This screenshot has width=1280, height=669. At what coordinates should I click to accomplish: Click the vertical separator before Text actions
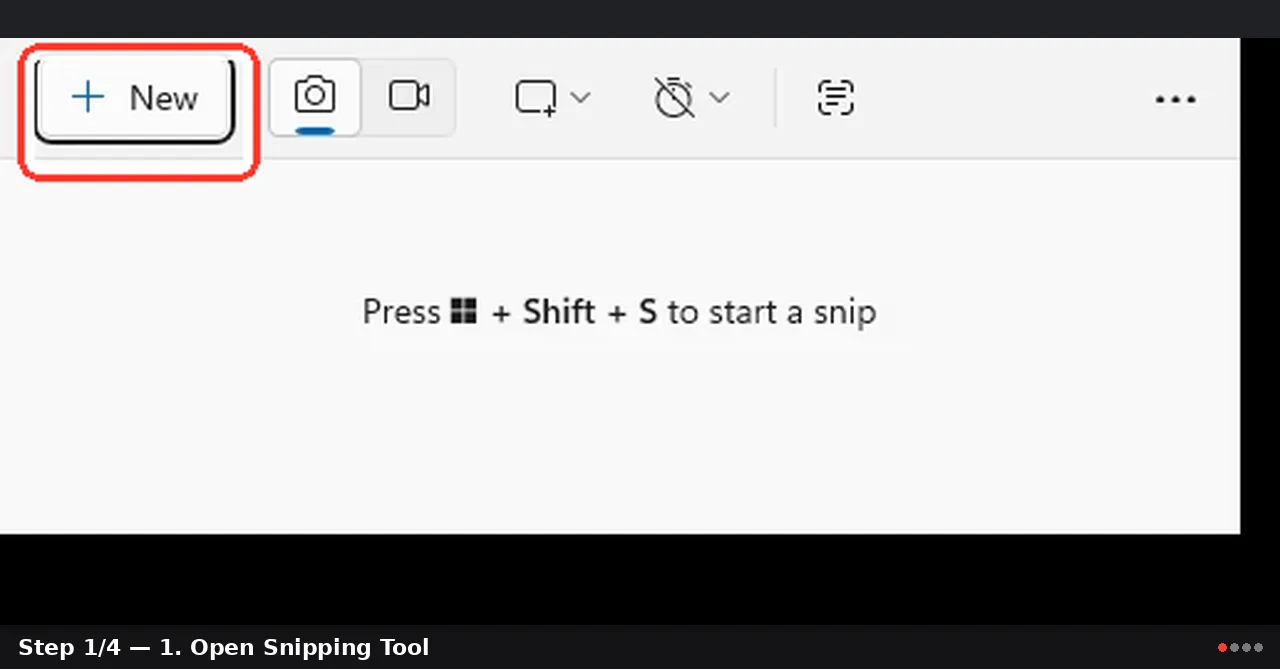(x=775, y=98)
